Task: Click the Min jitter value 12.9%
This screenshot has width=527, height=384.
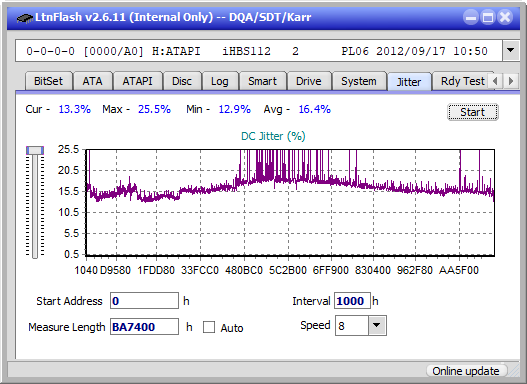Action: point(234,109)
